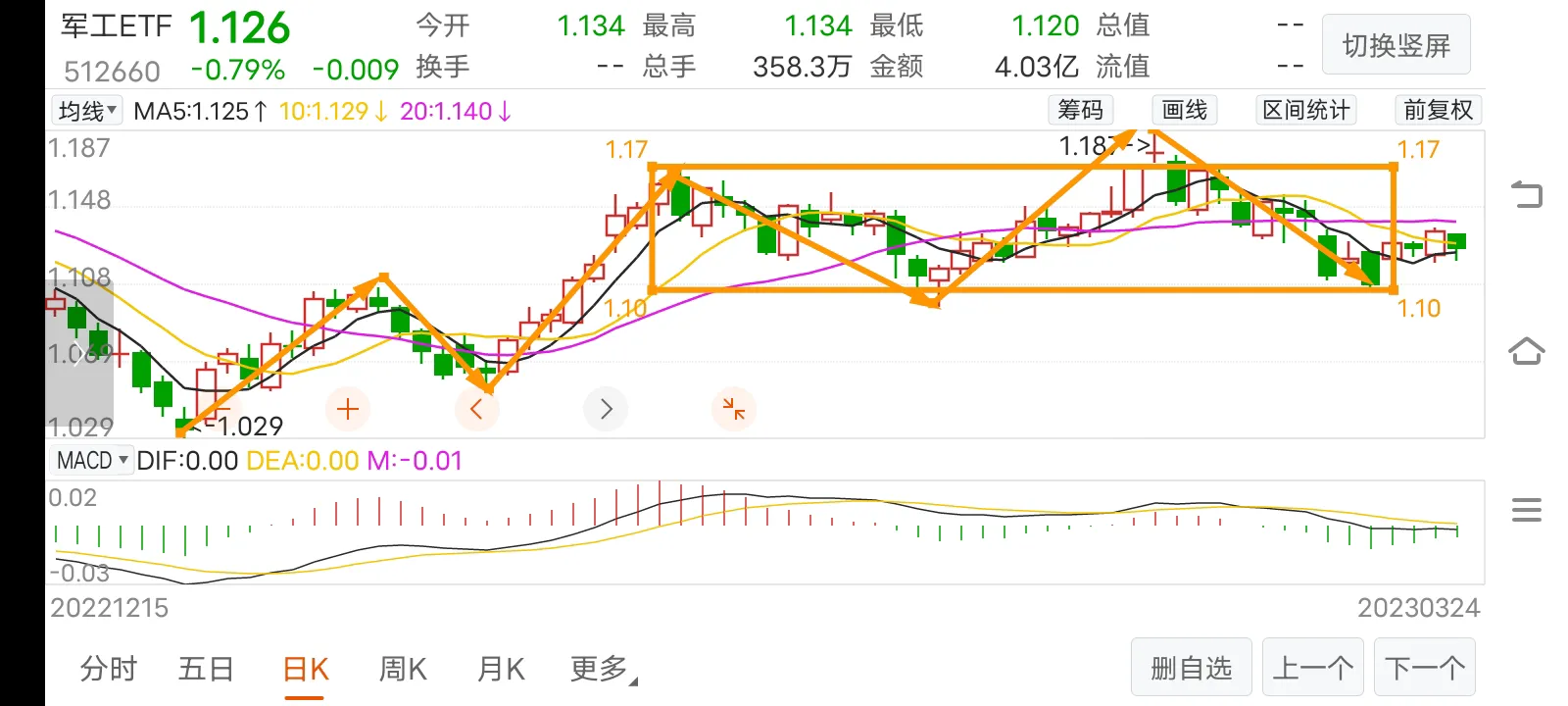Select the 日K tab
This screenshot has height=706, width=1568.
click(305, 669)
